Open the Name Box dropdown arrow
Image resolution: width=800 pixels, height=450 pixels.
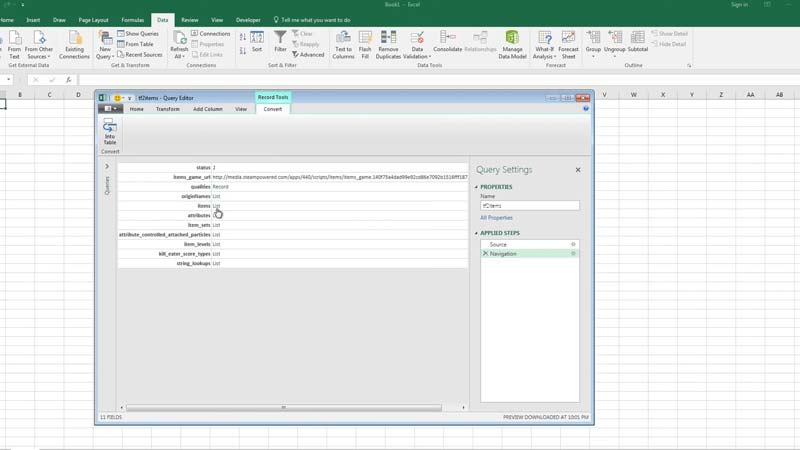[8, 80]
